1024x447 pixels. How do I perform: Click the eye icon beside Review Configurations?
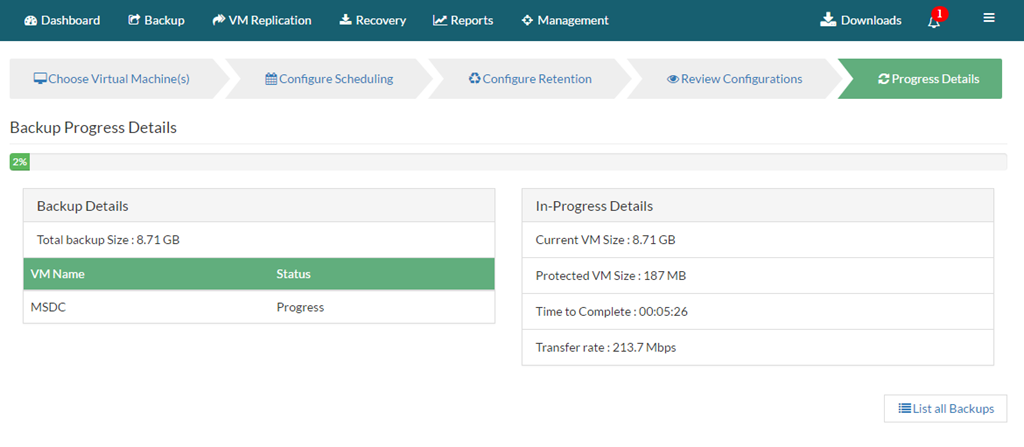673,79
